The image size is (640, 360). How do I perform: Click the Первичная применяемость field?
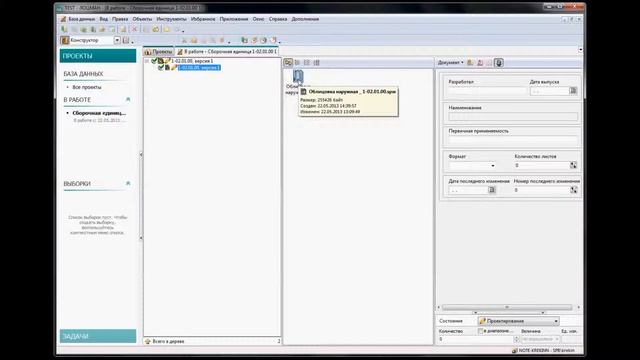[x=513, y=140]
